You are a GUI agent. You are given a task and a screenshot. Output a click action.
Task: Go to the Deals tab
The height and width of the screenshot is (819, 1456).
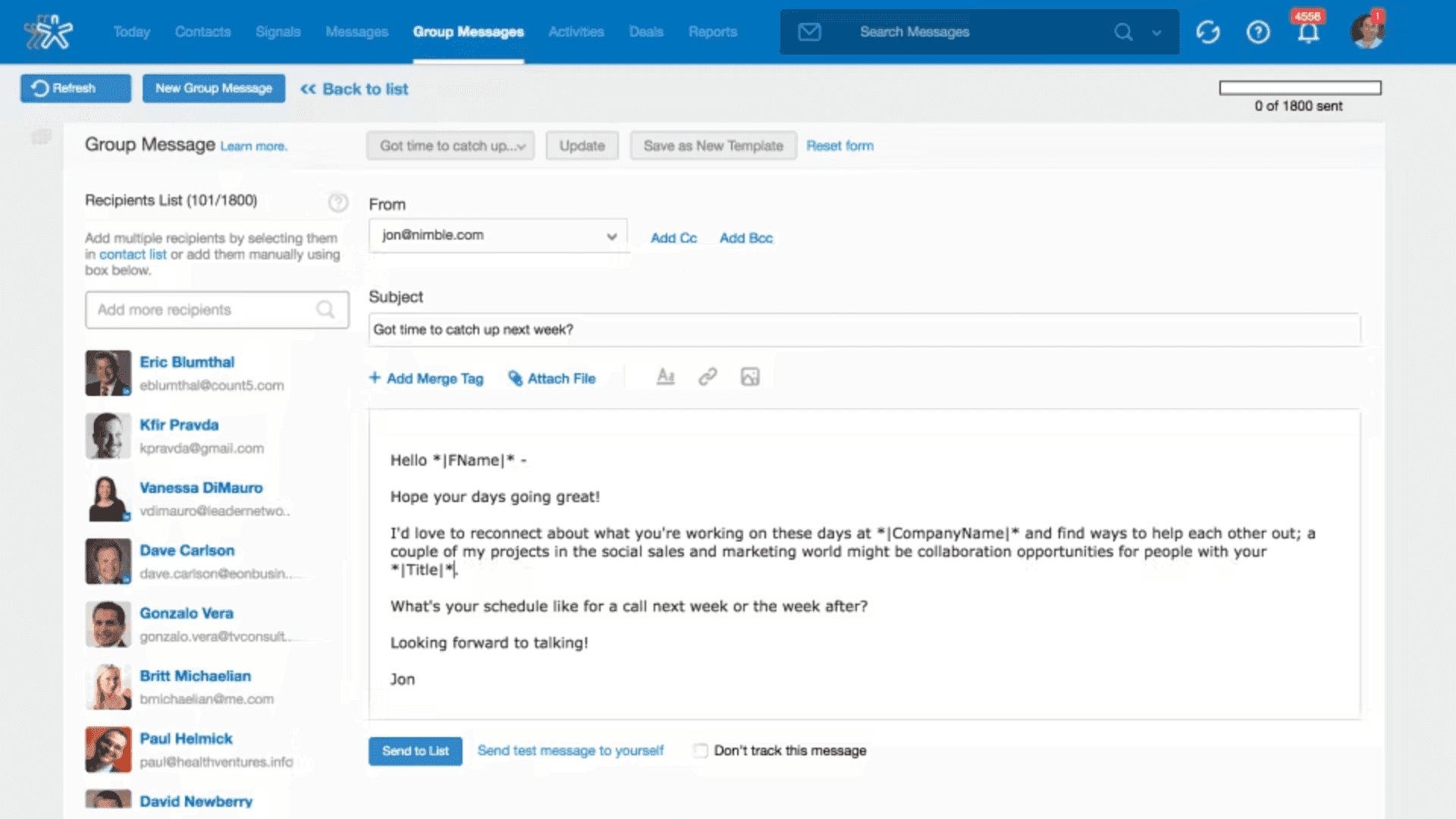646,32
